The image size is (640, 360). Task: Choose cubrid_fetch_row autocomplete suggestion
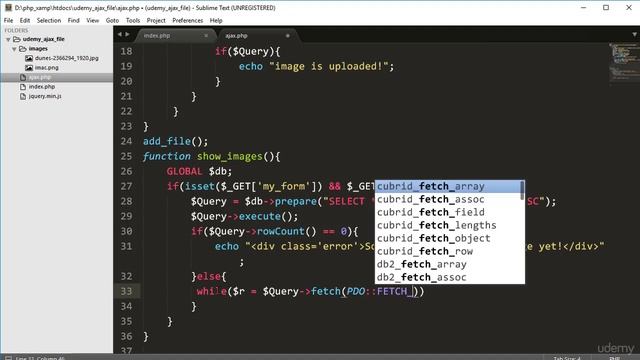(448, 251)
